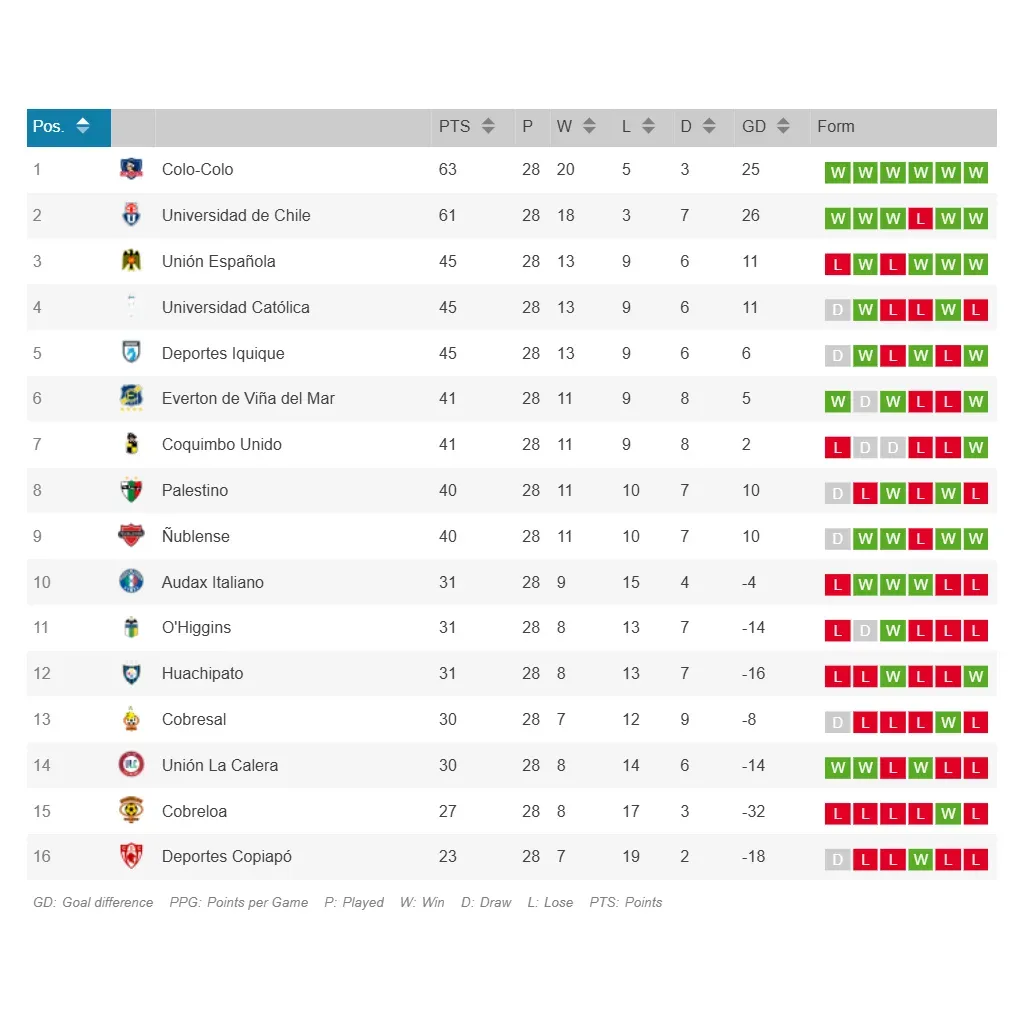
Task: Click the Cobreloa team logo
Action: (131, 811)
